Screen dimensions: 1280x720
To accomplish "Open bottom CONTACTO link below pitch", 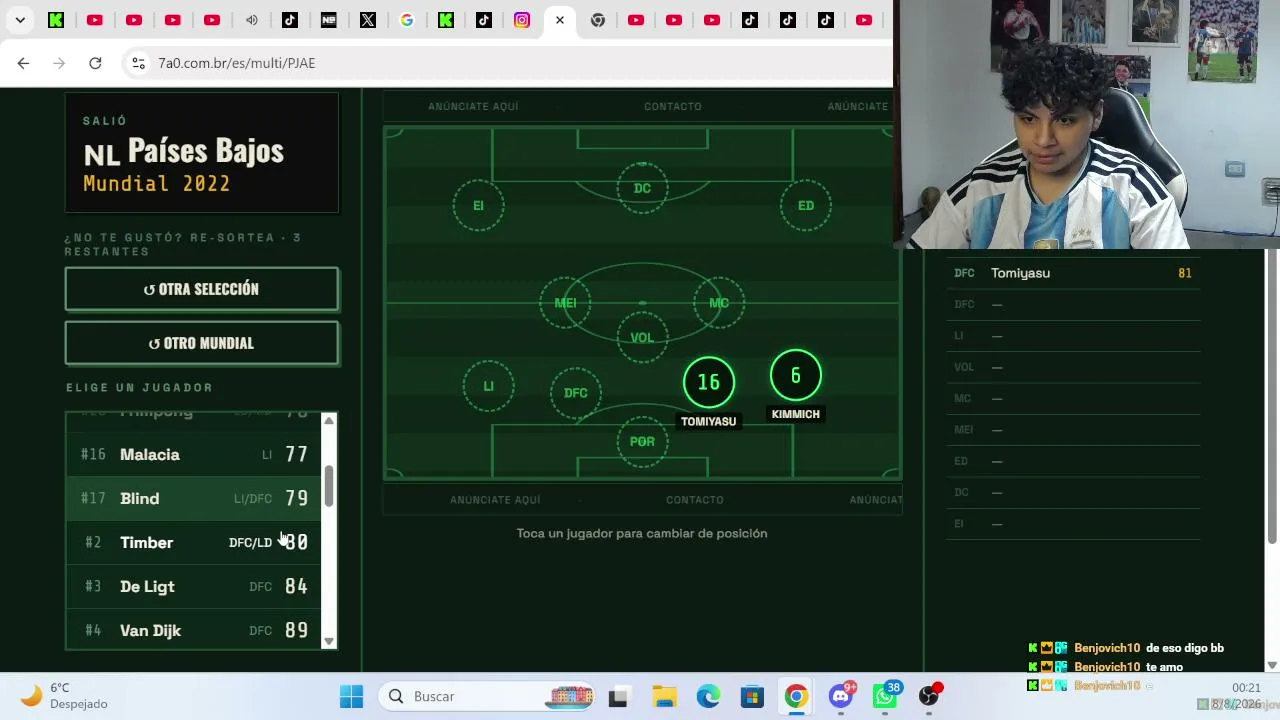I will click(695, 500).
